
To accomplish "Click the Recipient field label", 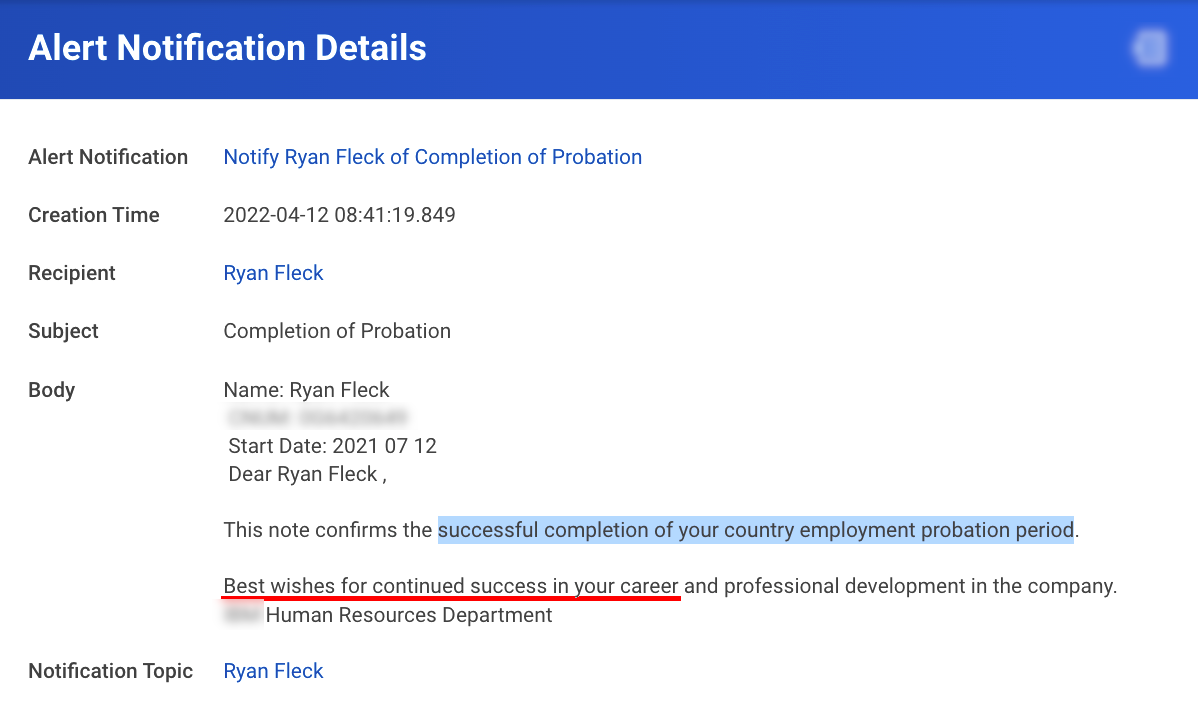I will point(72,273).
